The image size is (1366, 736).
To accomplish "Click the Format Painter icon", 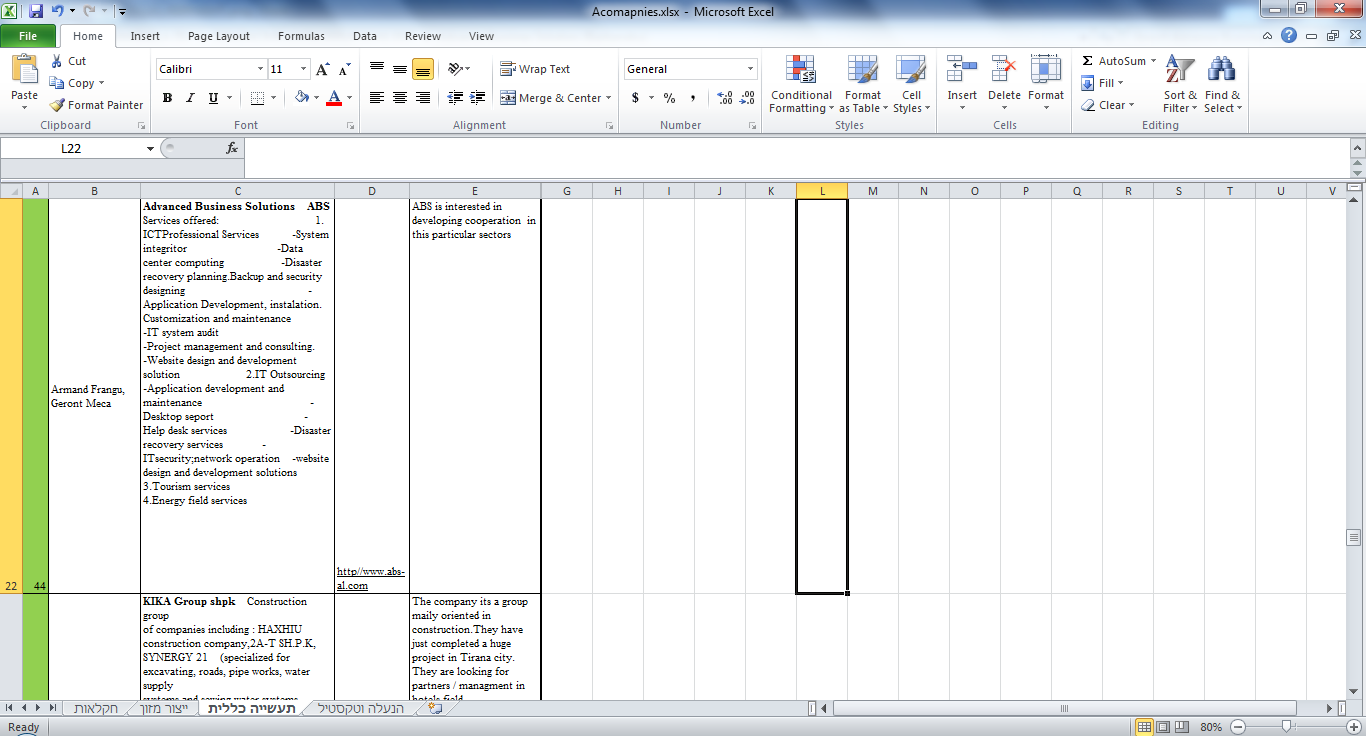I will pyautogui.click(x=58, y=105).
